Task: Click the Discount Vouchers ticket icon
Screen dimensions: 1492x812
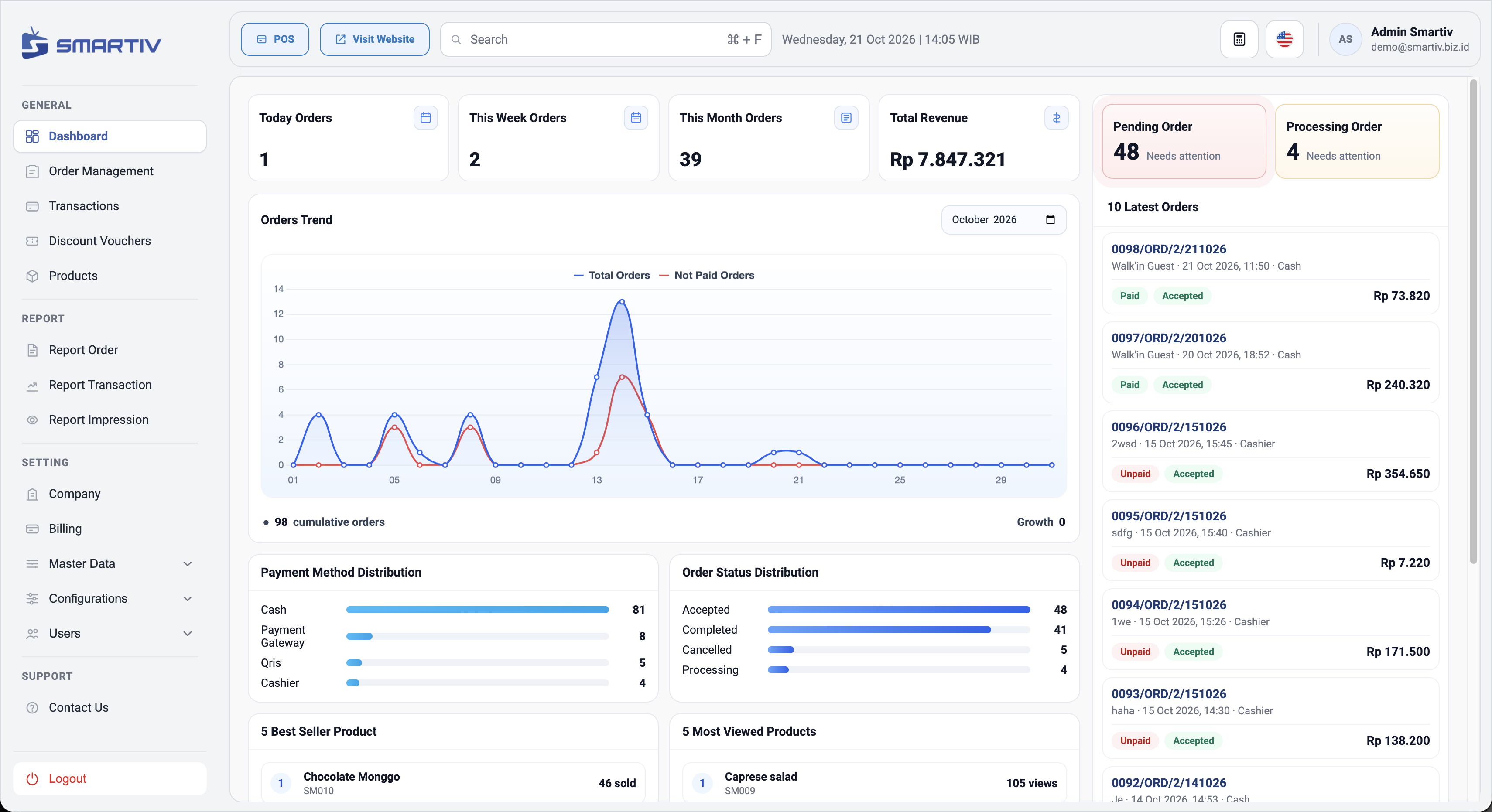Action: 32,241
